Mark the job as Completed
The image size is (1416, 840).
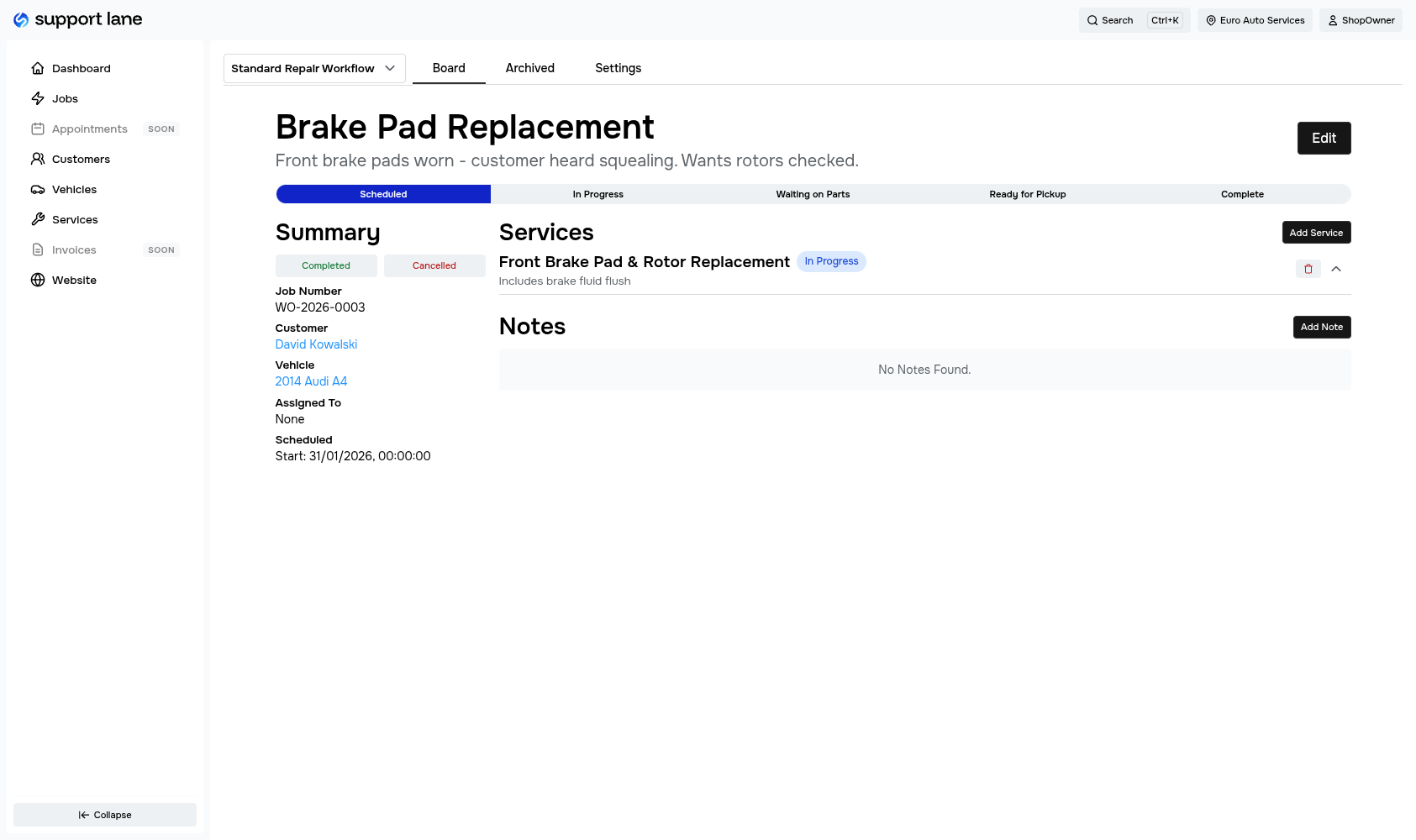click(x=326, y=265)
